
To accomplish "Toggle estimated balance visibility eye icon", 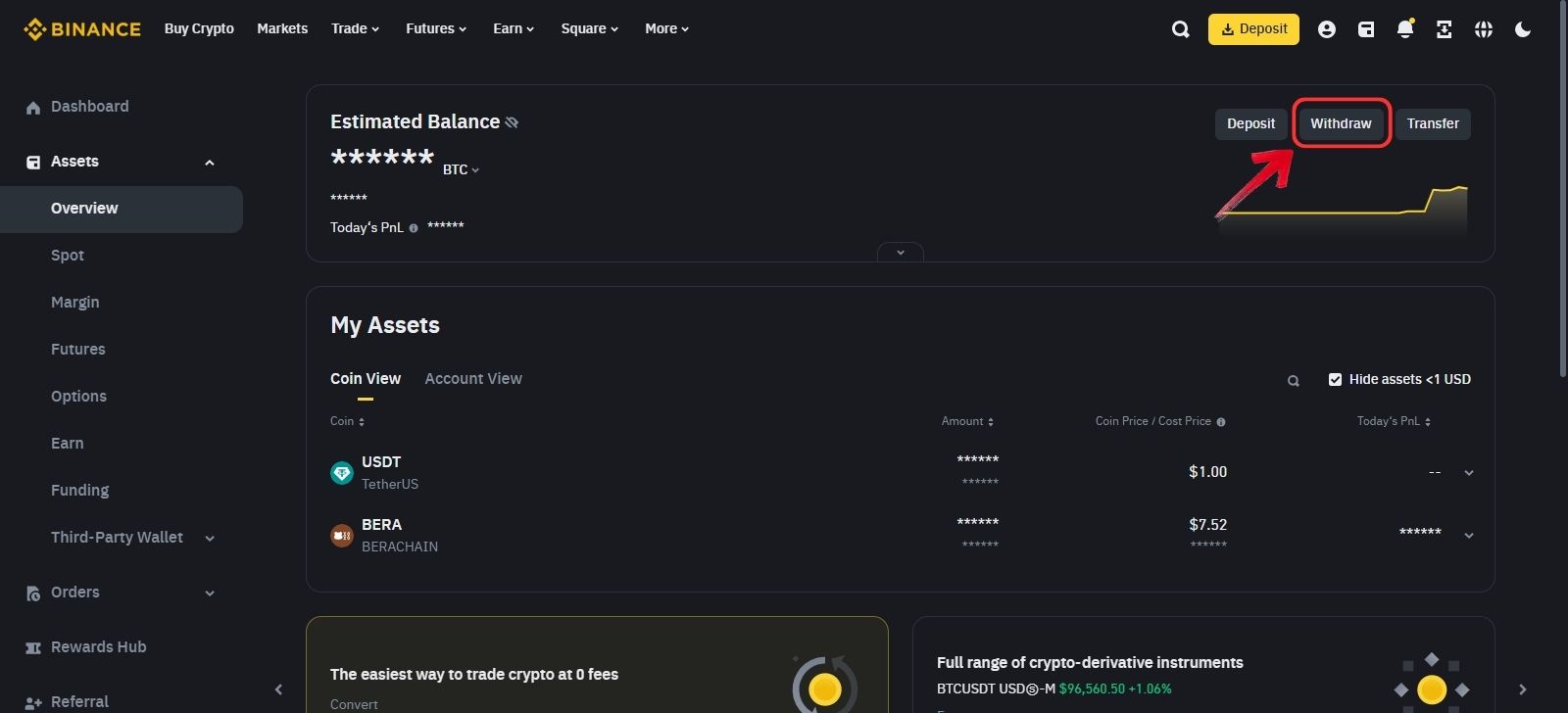I will point(512,122).
